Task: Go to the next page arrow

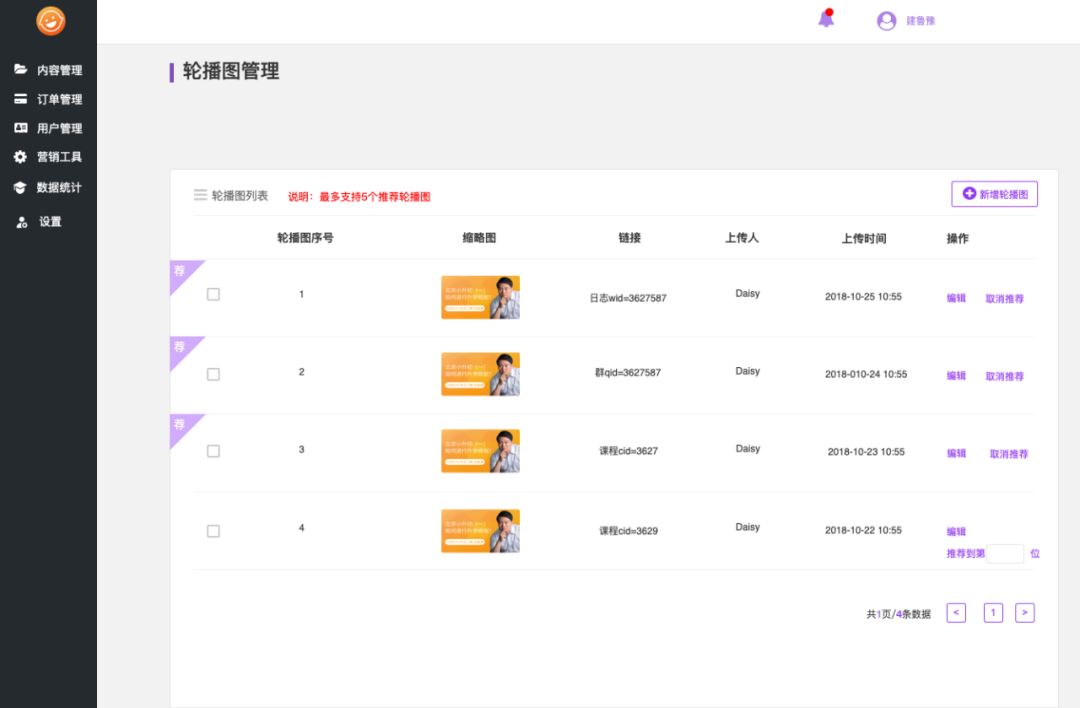Action: (x=1024, y=613)
